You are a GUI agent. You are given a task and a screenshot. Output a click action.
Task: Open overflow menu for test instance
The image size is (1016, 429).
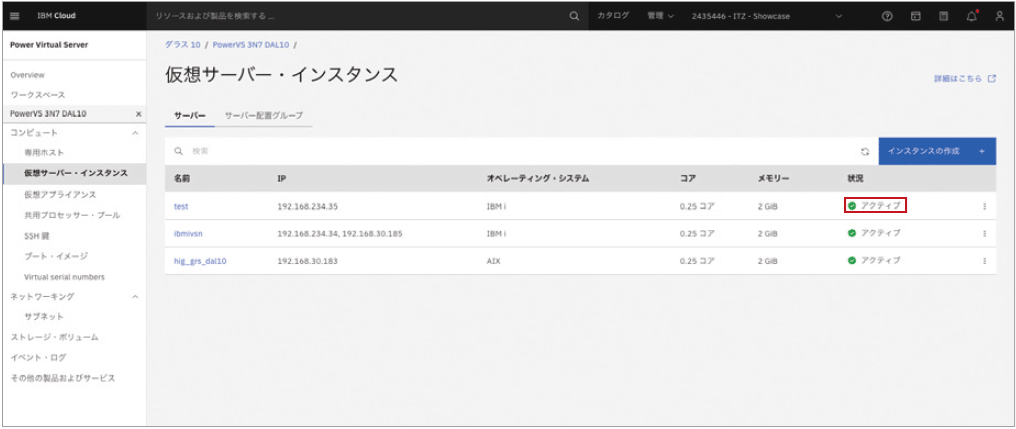pyautogui.click(x=984, y=206)
